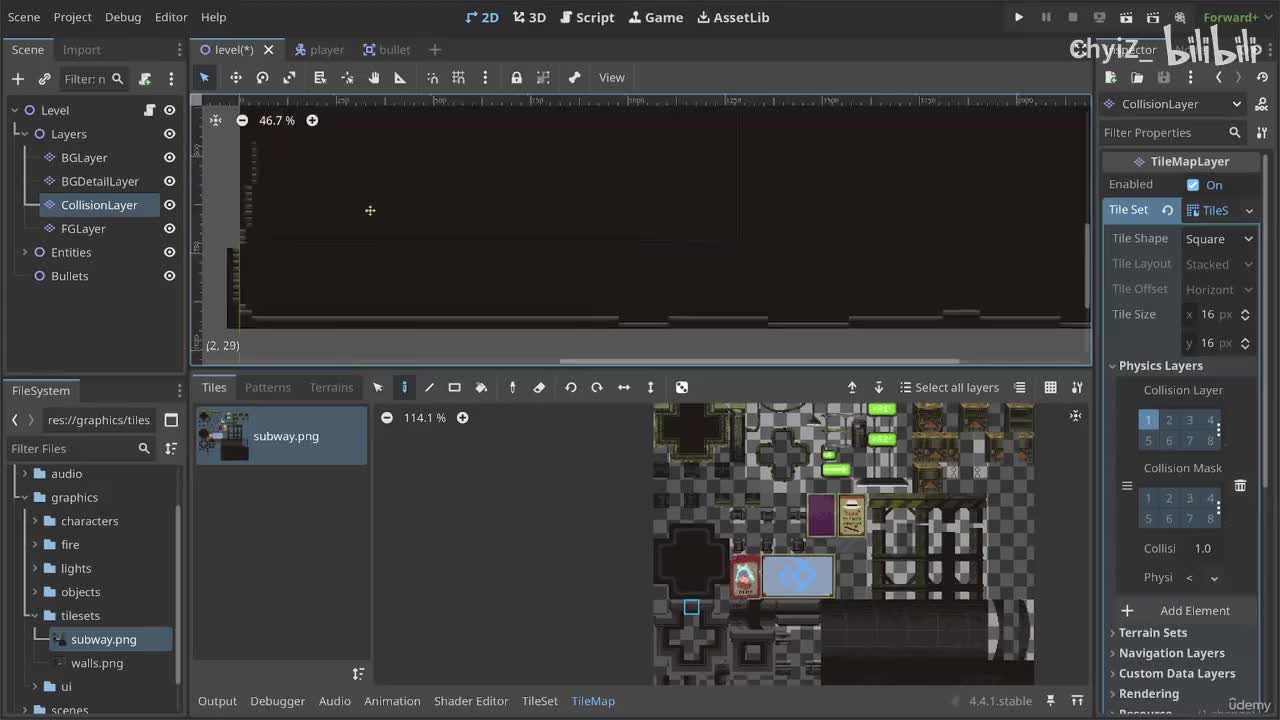Expand the Entities node
The image size is (1280, 720).
point(25,253)
